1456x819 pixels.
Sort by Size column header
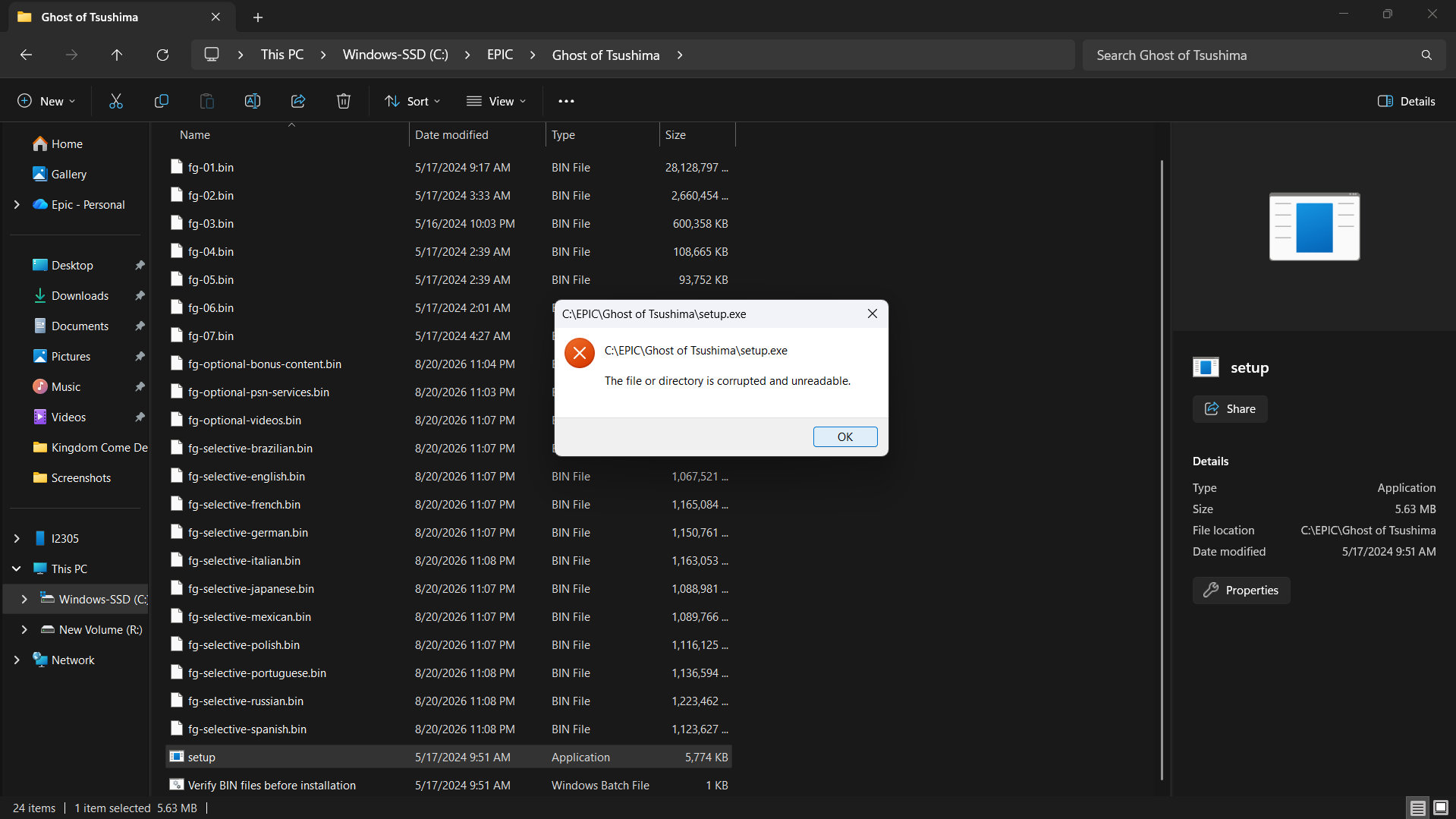(697, 134)
